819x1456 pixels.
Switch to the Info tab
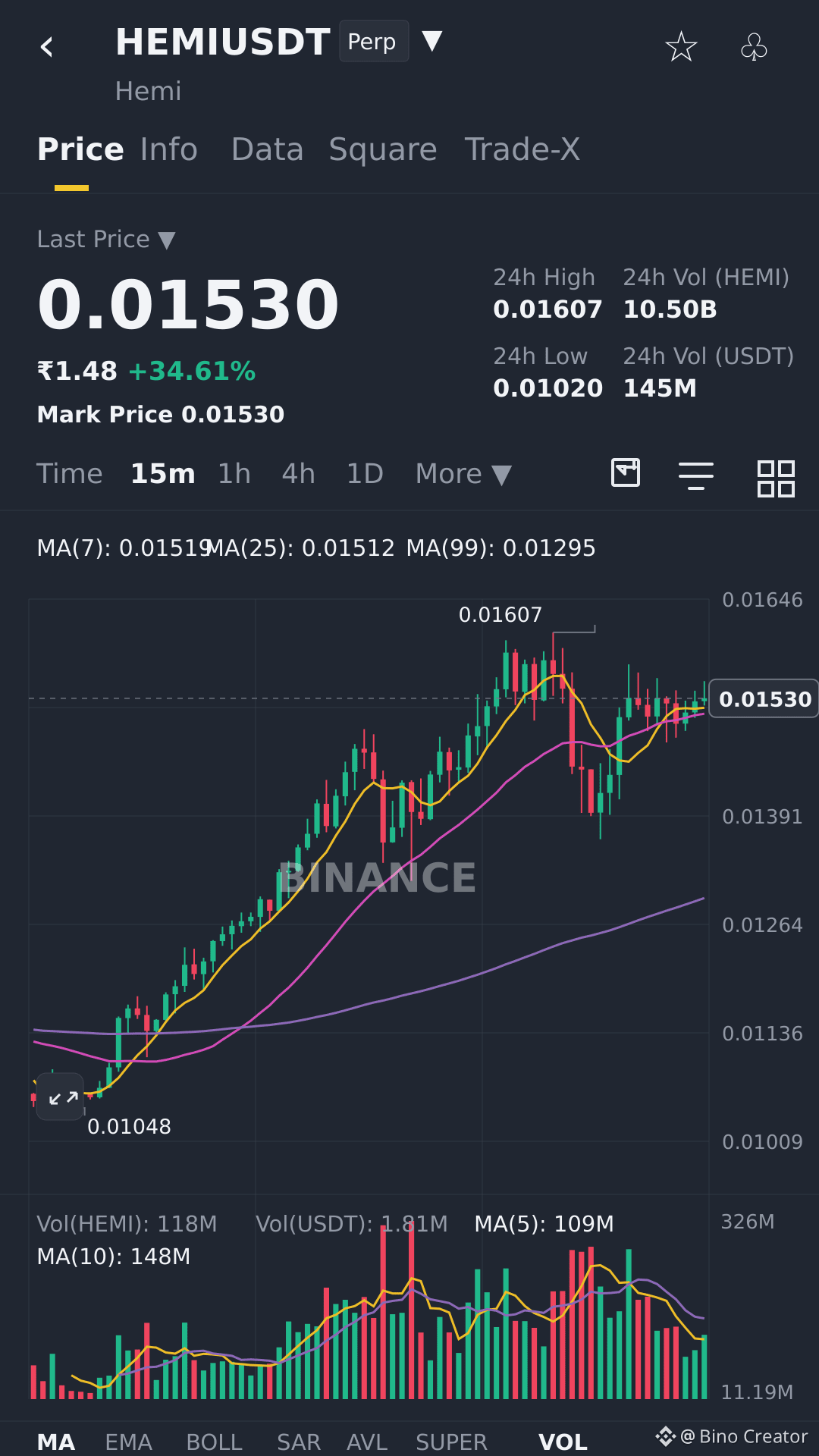[169, 149]
